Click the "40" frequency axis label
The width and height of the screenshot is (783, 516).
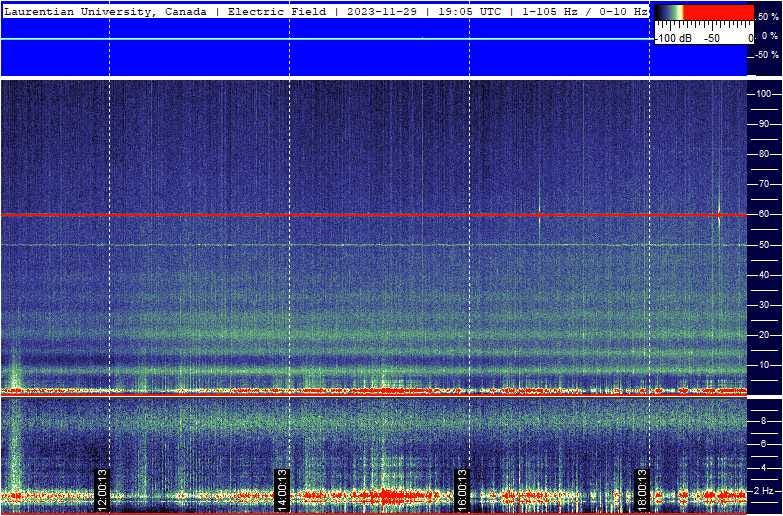tap(766, 275)
